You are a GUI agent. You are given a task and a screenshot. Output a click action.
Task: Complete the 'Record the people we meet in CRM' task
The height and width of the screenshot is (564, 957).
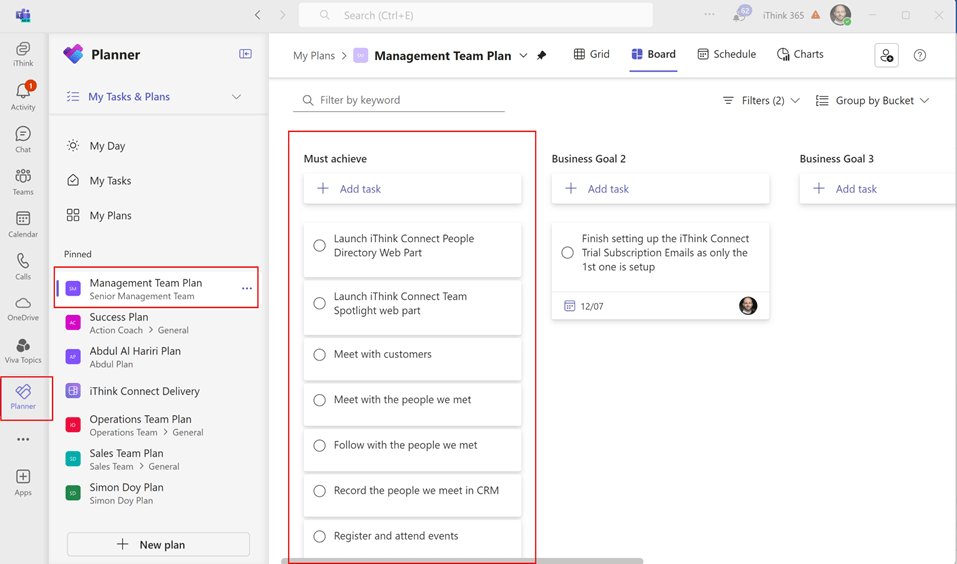tap(320, 491)
